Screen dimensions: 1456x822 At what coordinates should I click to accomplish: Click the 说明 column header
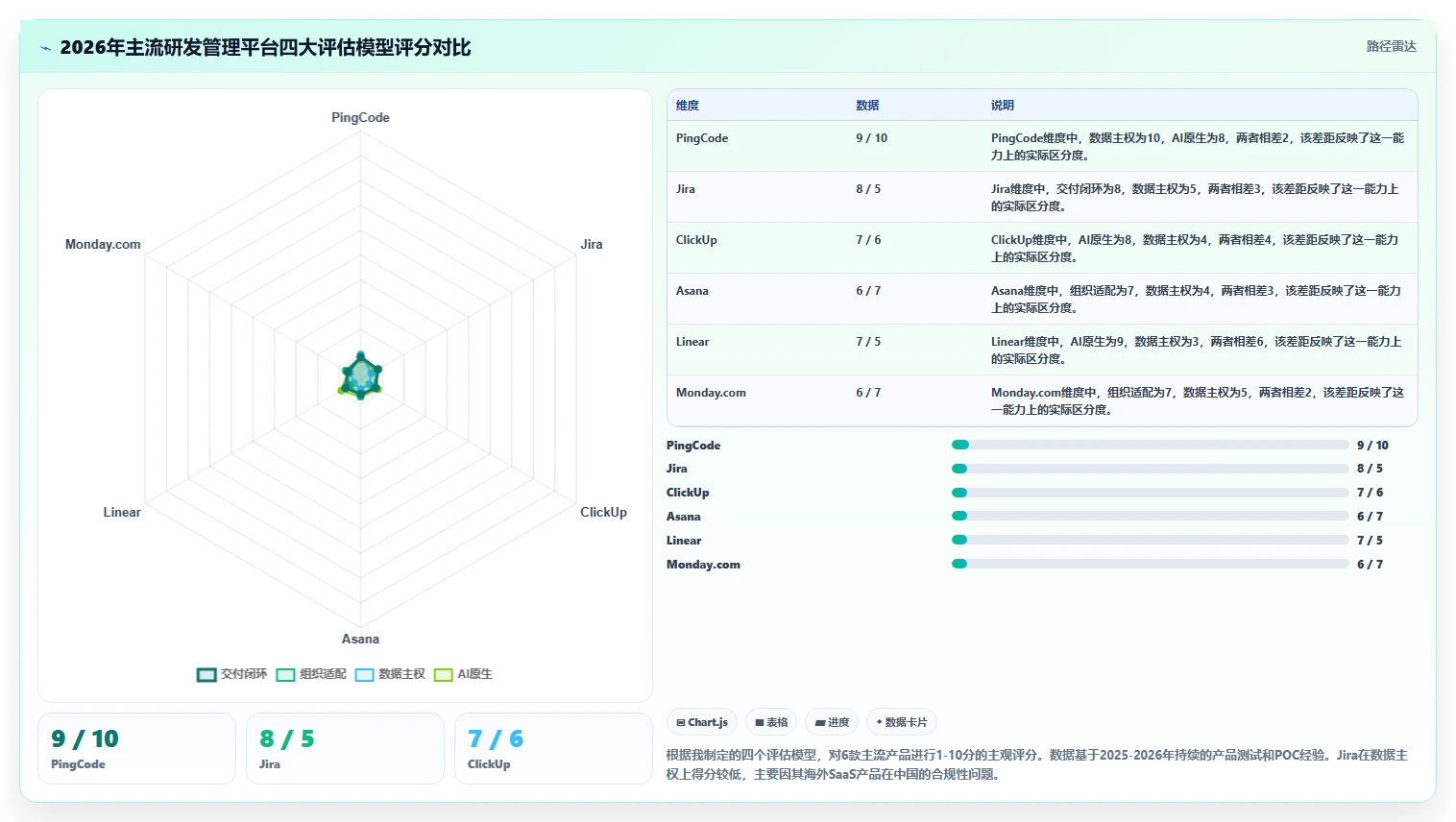(1003, 106)
